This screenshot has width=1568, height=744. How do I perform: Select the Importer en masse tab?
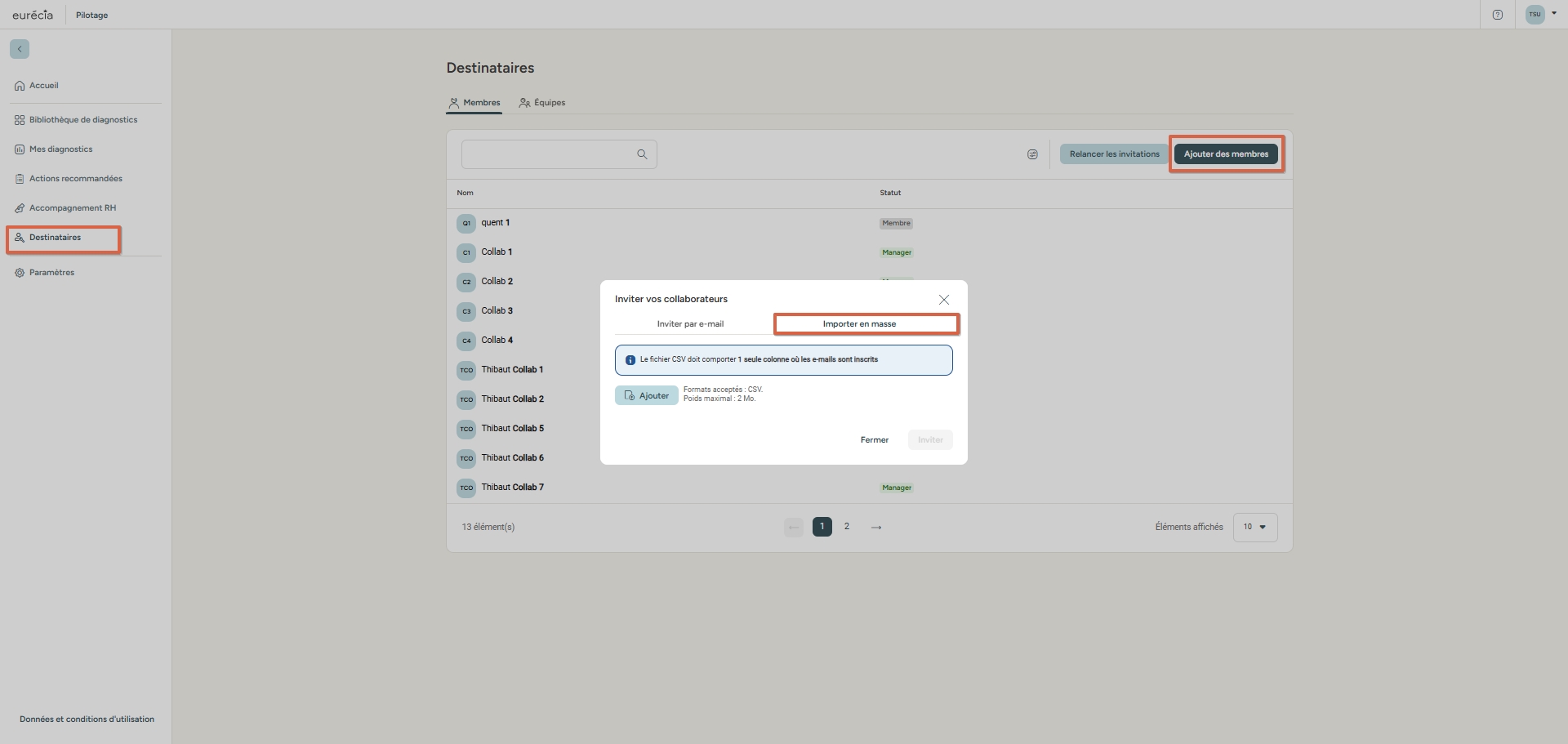pyautogui.click(x=859, y=324)
